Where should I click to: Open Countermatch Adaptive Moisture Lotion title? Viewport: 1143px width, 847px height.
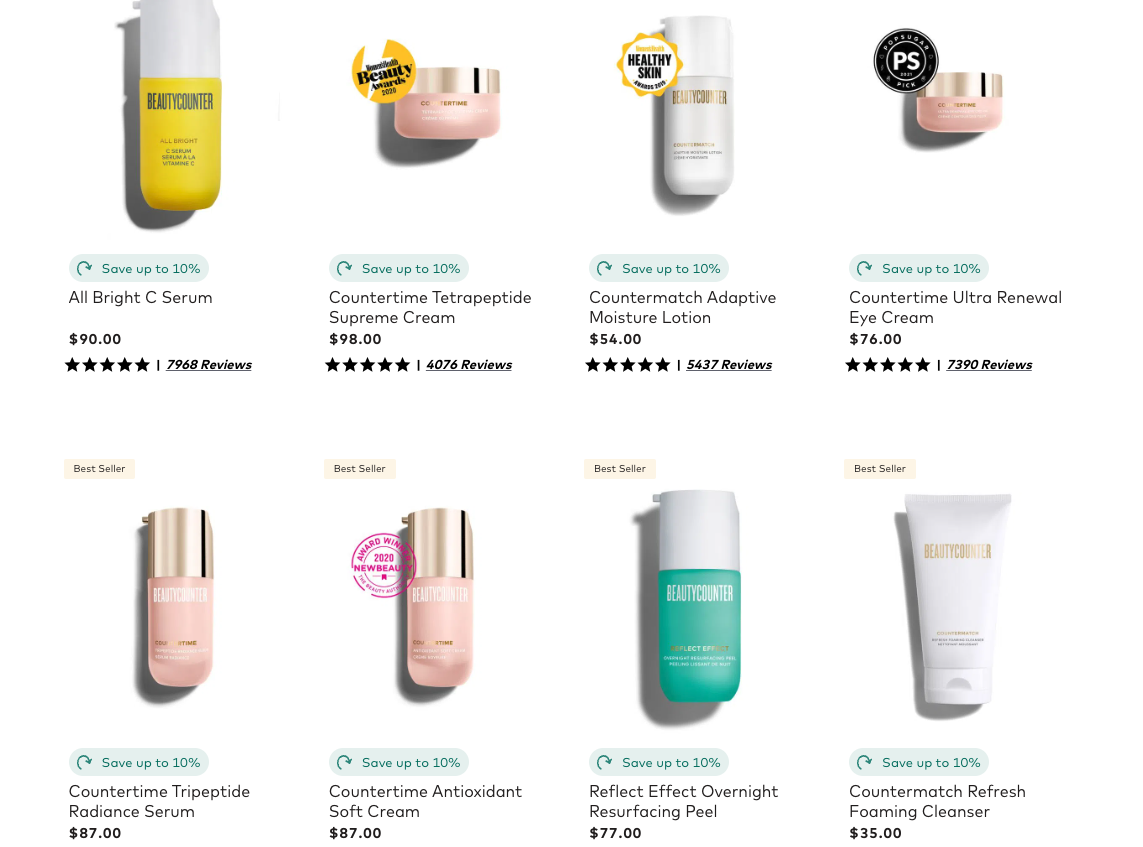pyautogui.click(x=682, y=308)
